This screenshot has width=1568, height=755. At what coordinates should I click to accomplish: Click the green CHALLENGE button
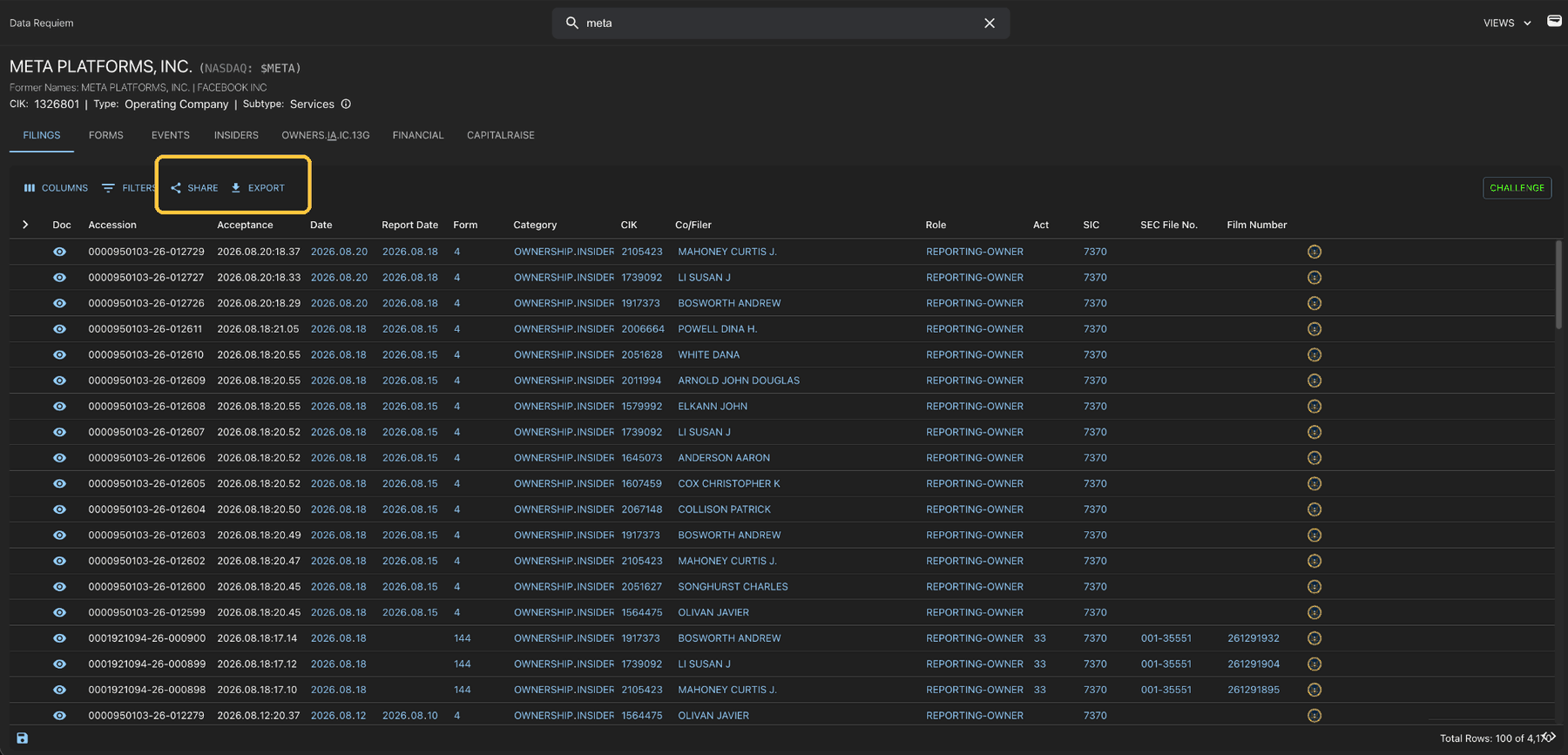[x=1517, y=188]
